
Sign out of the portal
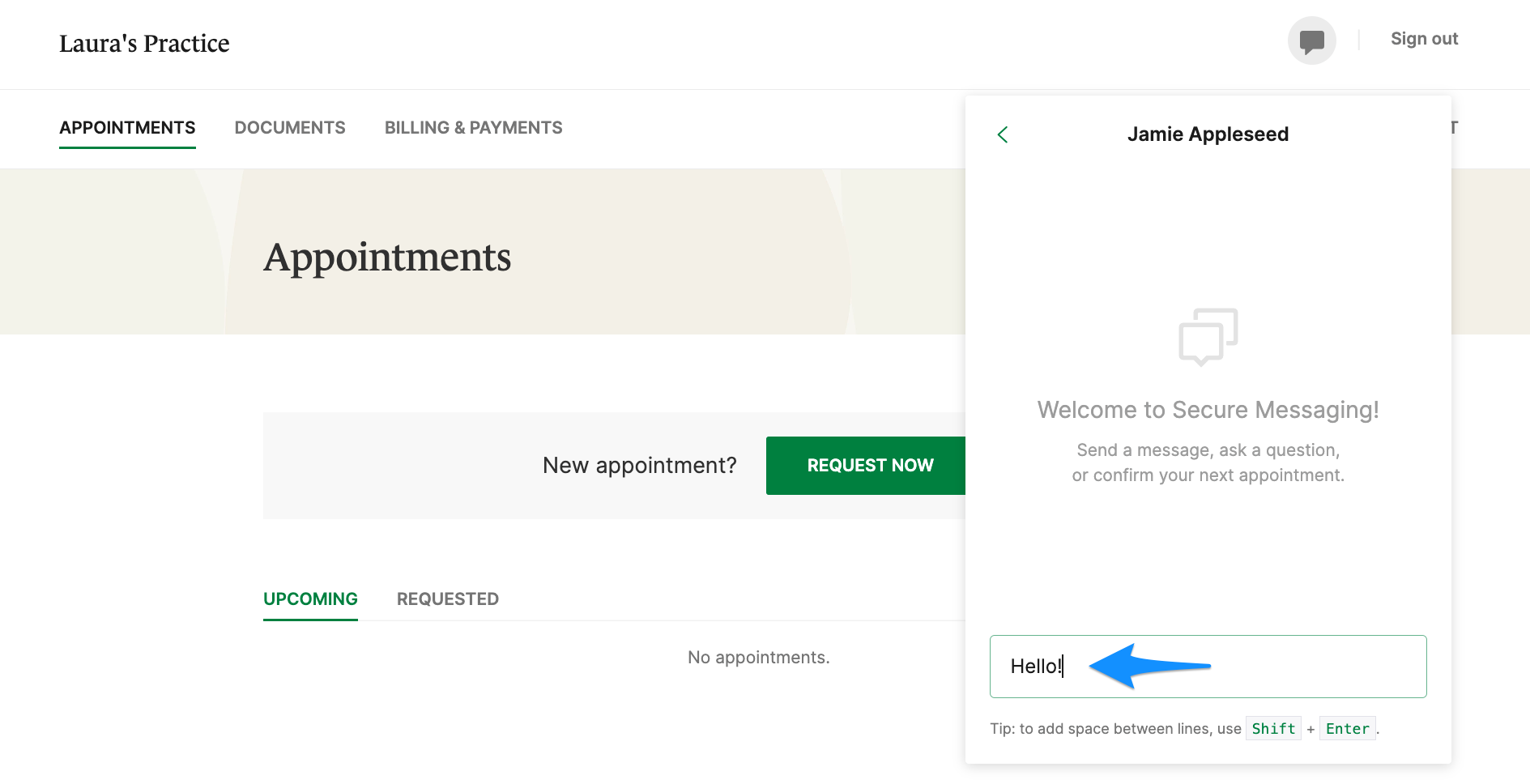1423,38
